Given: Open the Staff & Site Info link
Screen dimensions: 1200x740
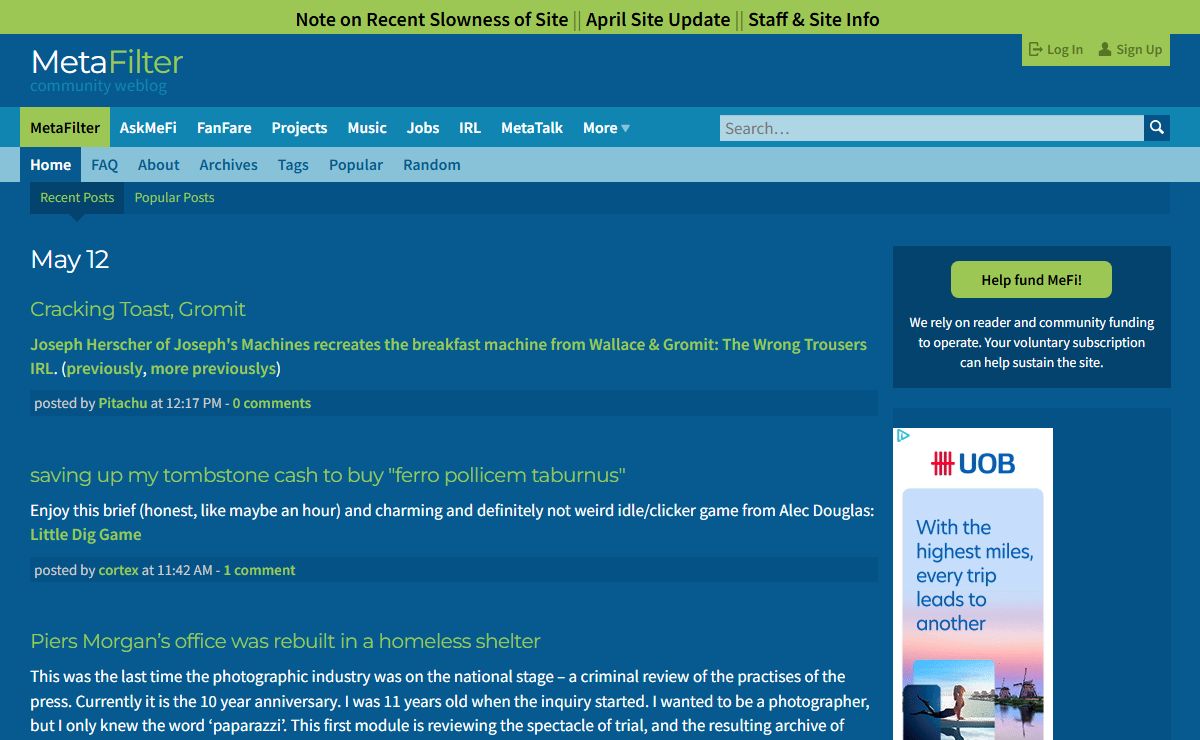Looking at the screenshot, I should (814, 20).
